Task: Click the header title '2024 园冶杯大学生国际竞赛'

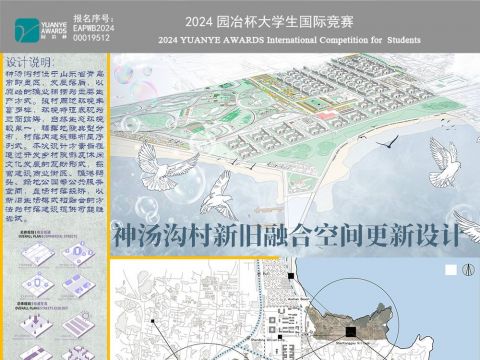Action: tap(269, 22)
